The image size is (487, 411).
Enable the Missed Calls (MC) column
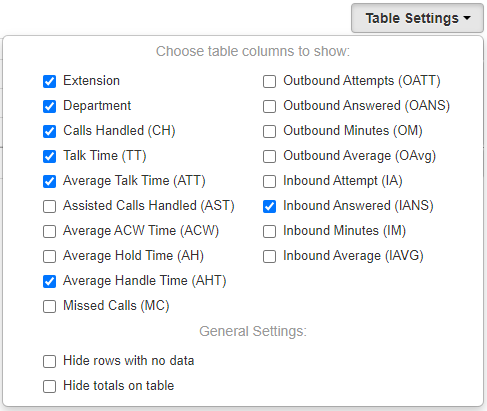49,306
